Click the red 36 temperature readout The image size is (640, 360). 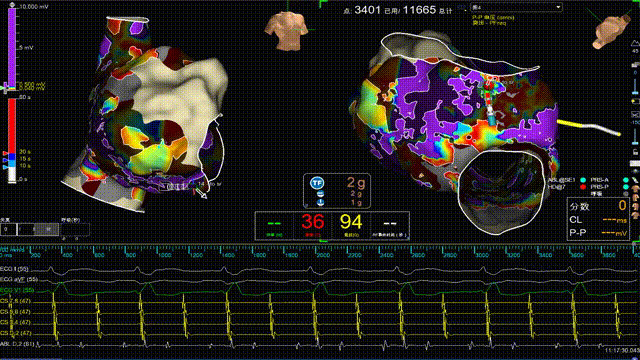pyautogui.click(x=313, y=222)
